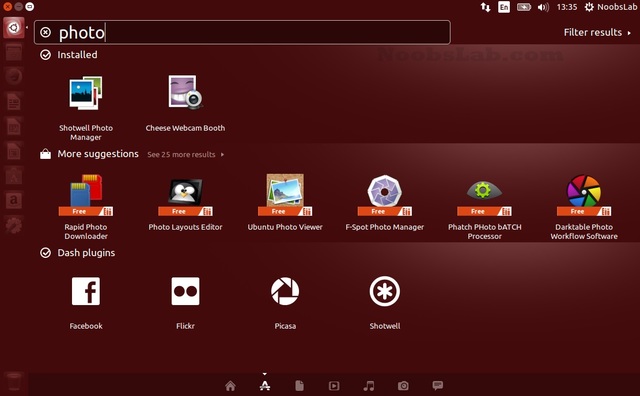The width and height of the screenshot is (640, 396).
Task: Open the battery indicator menu
Action: (x=524, y=7)
